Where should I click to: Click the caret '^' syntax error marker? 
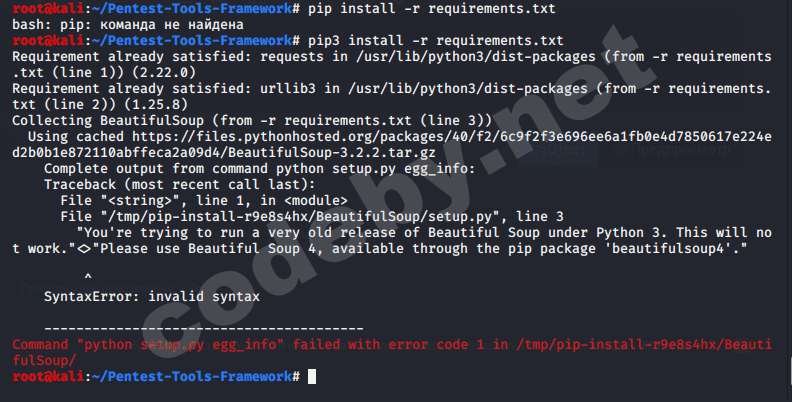[x=88, y=275]
